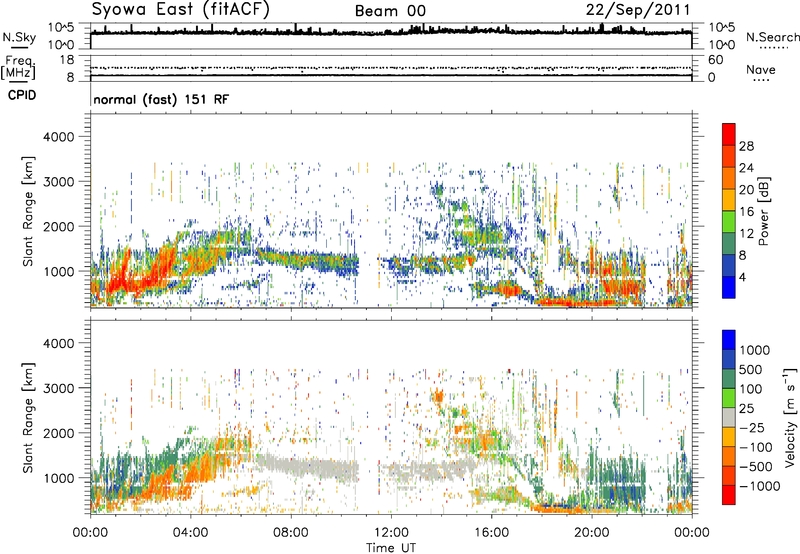Viewport: 800px width, 554px height.
Task: Click the "24" label on Power colorbar
Action: (x=746, y=168)
